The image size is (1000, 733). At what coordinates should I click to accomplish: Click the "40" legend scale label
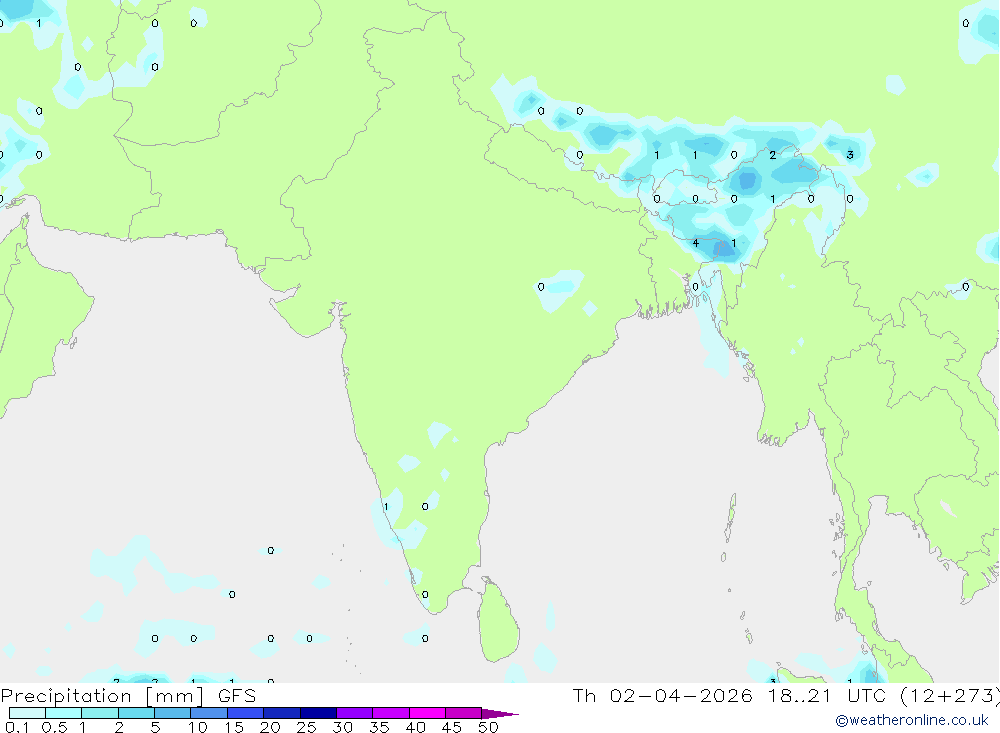(x=415, y=727)
